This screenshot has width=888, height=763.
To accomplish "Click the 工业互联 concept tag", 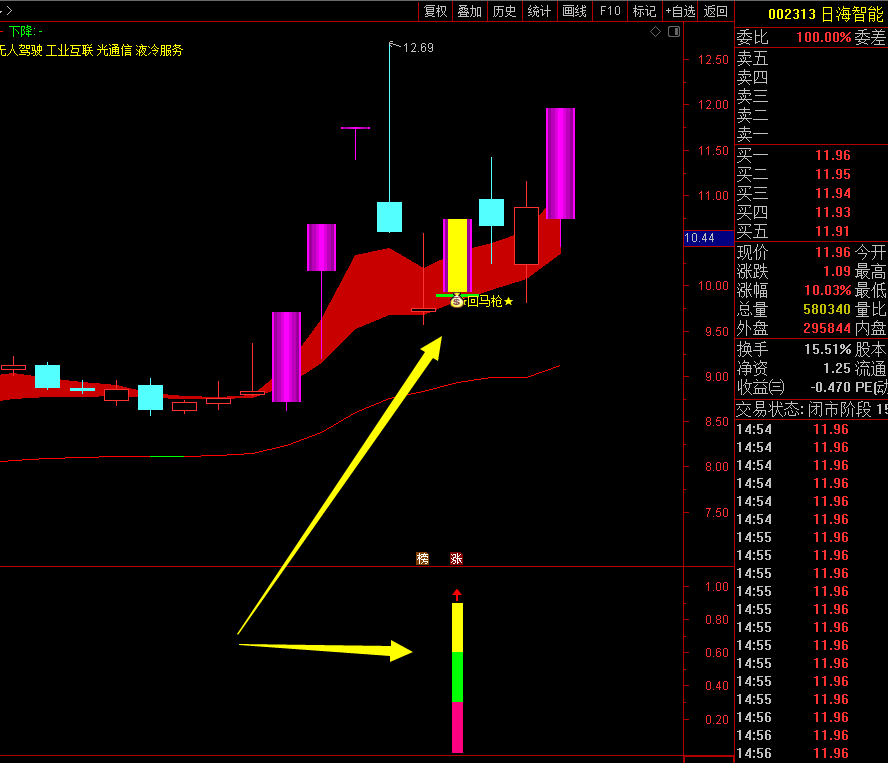I will (x=69, y=50).
